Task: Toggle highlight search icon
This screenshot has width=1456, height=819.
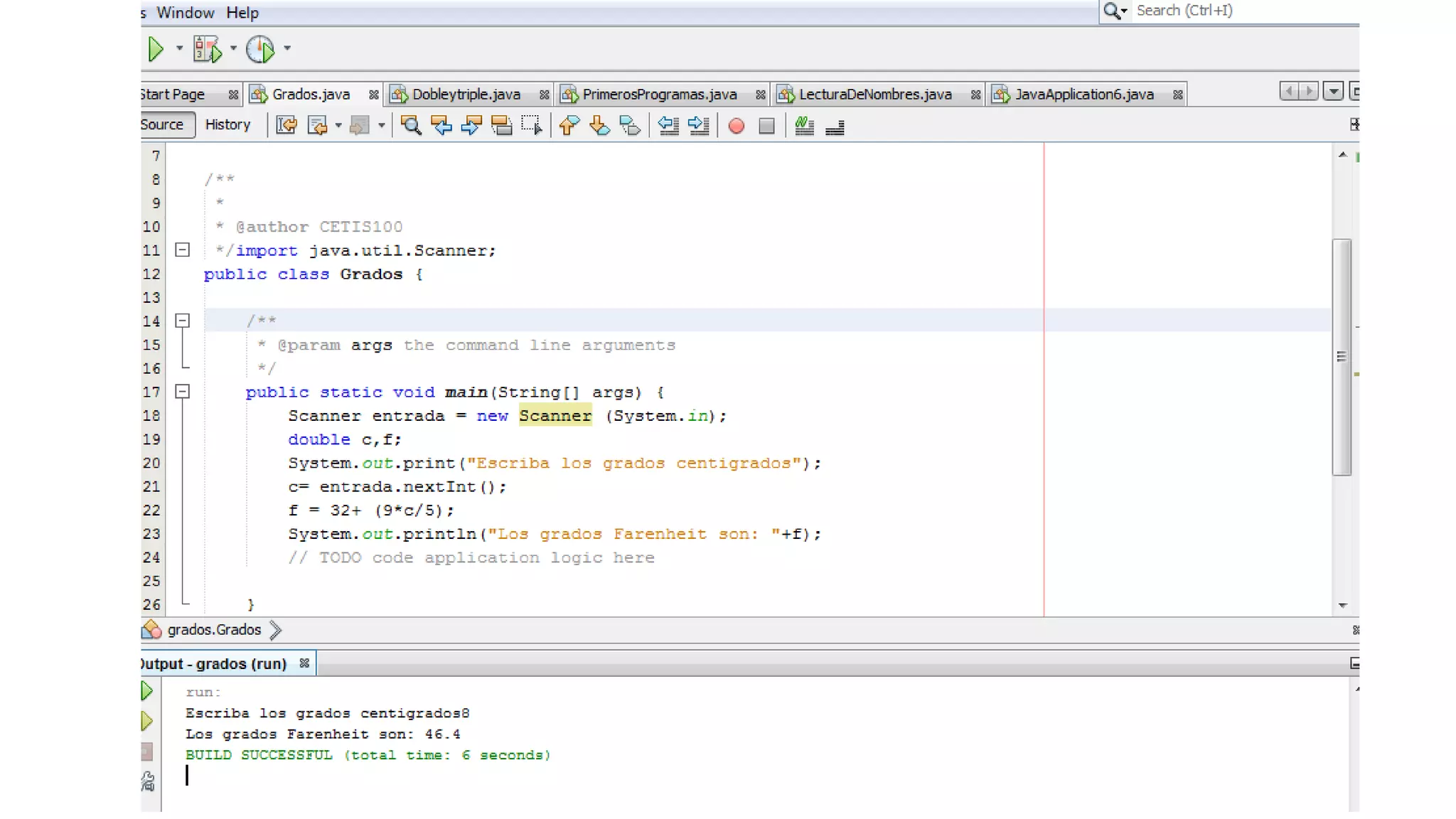Action: pos(502,126)
